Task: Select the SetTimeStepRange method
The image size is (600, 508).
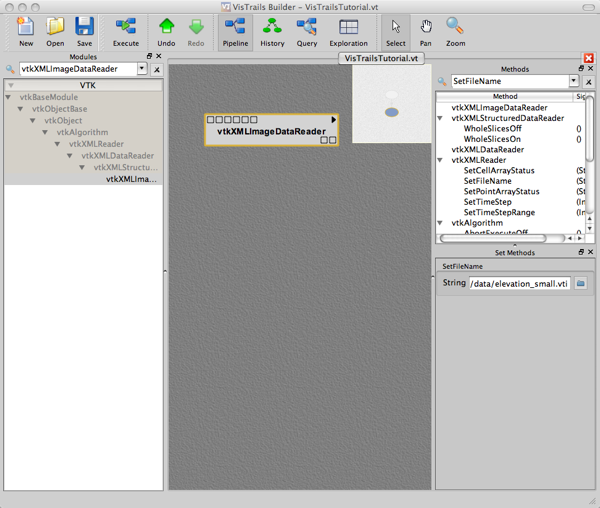Action: (499, 212)
